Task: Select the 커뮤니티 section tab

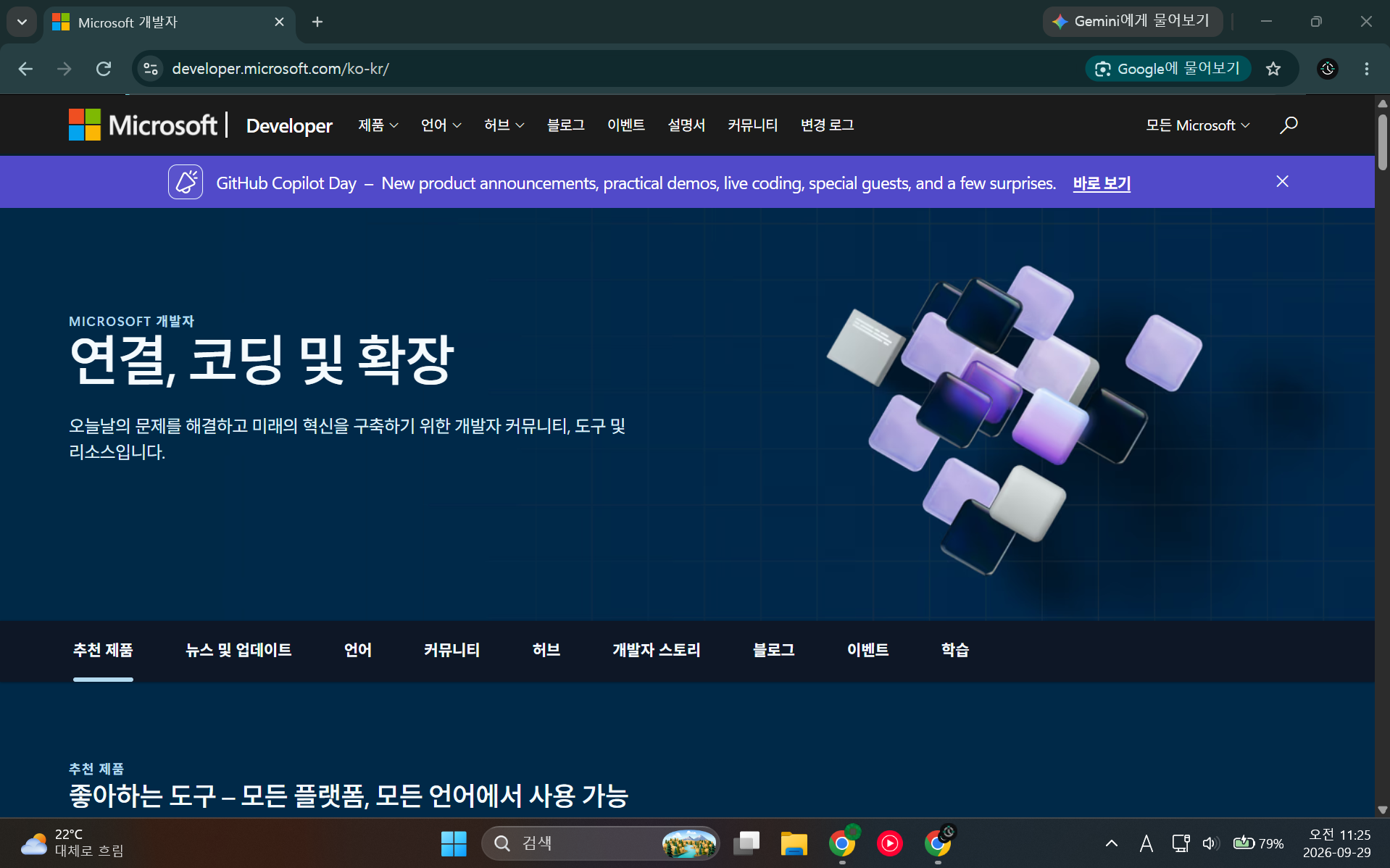Action: pyautogui.click(x=451, y=650)
